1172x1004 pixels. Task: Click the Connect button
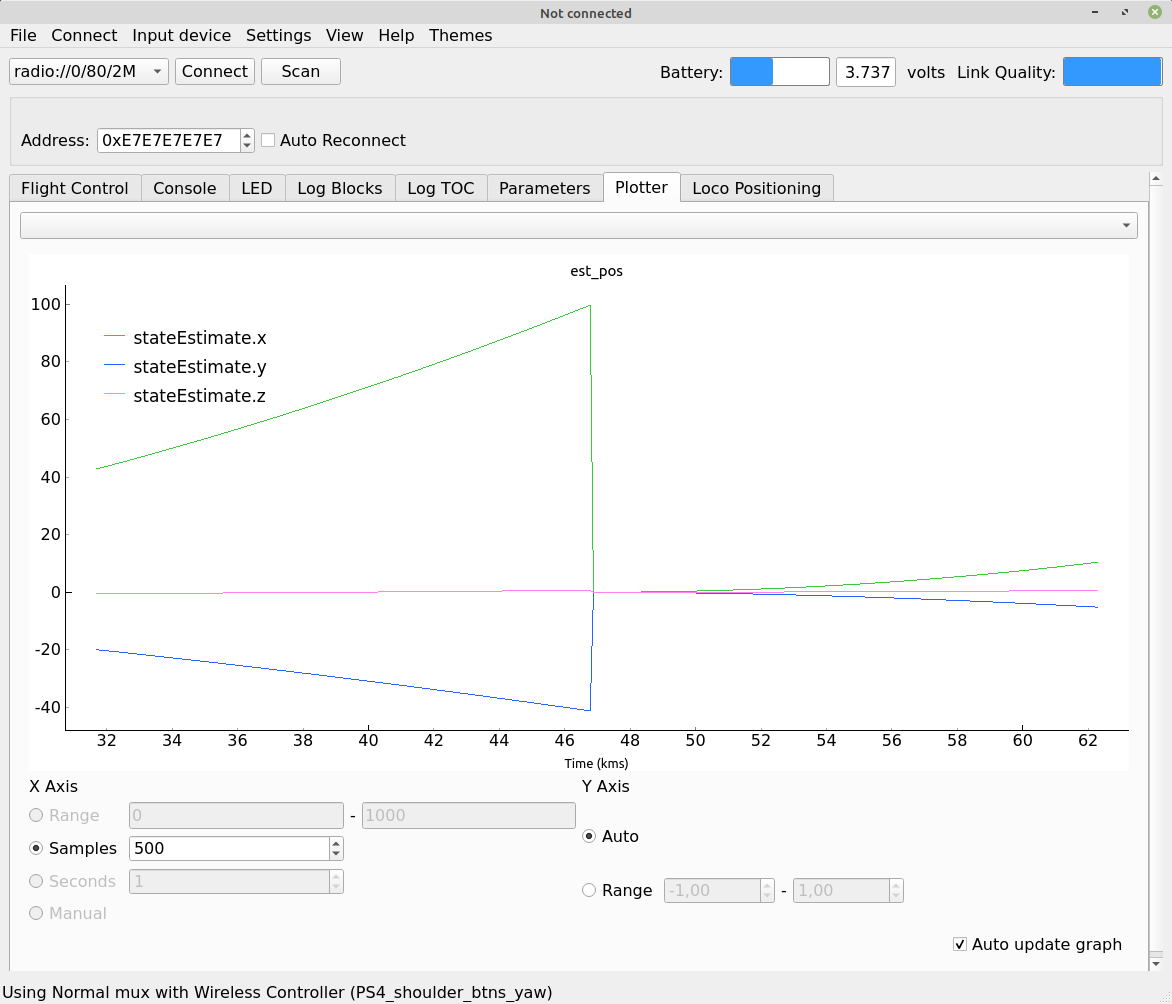pyautogui.click(x=214, y=72)
